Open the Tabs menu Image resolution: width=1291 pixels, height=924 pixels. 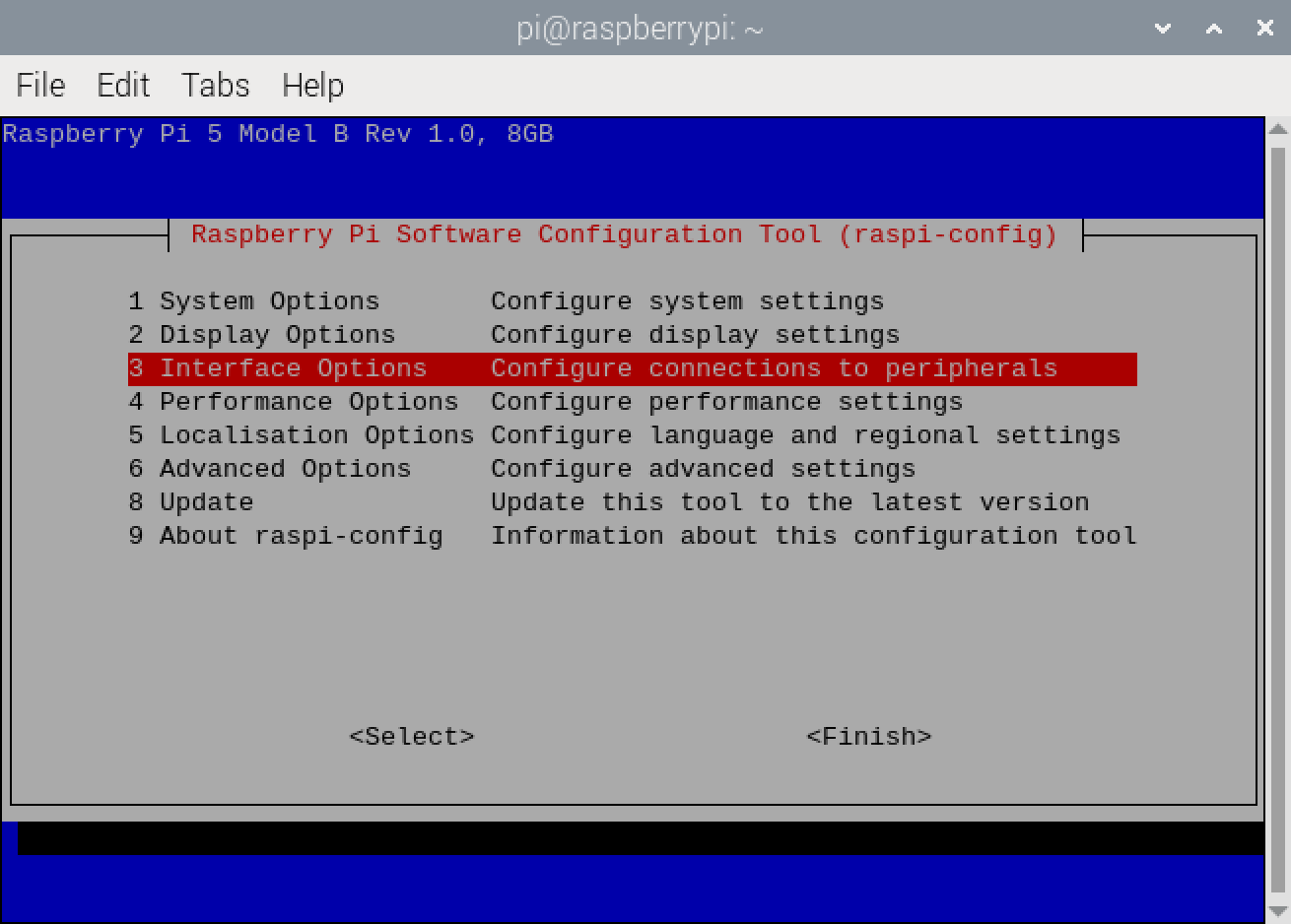click(215, 86)
